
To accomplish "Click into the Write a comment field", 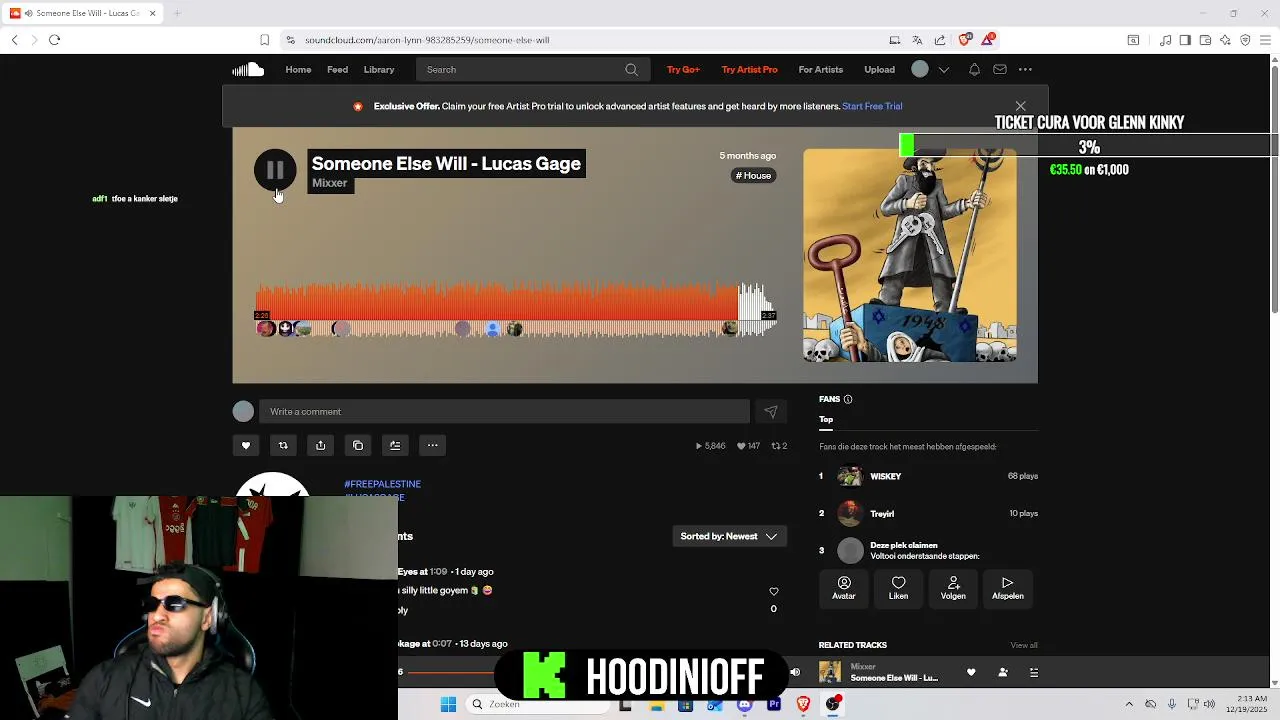I will 504,411.
